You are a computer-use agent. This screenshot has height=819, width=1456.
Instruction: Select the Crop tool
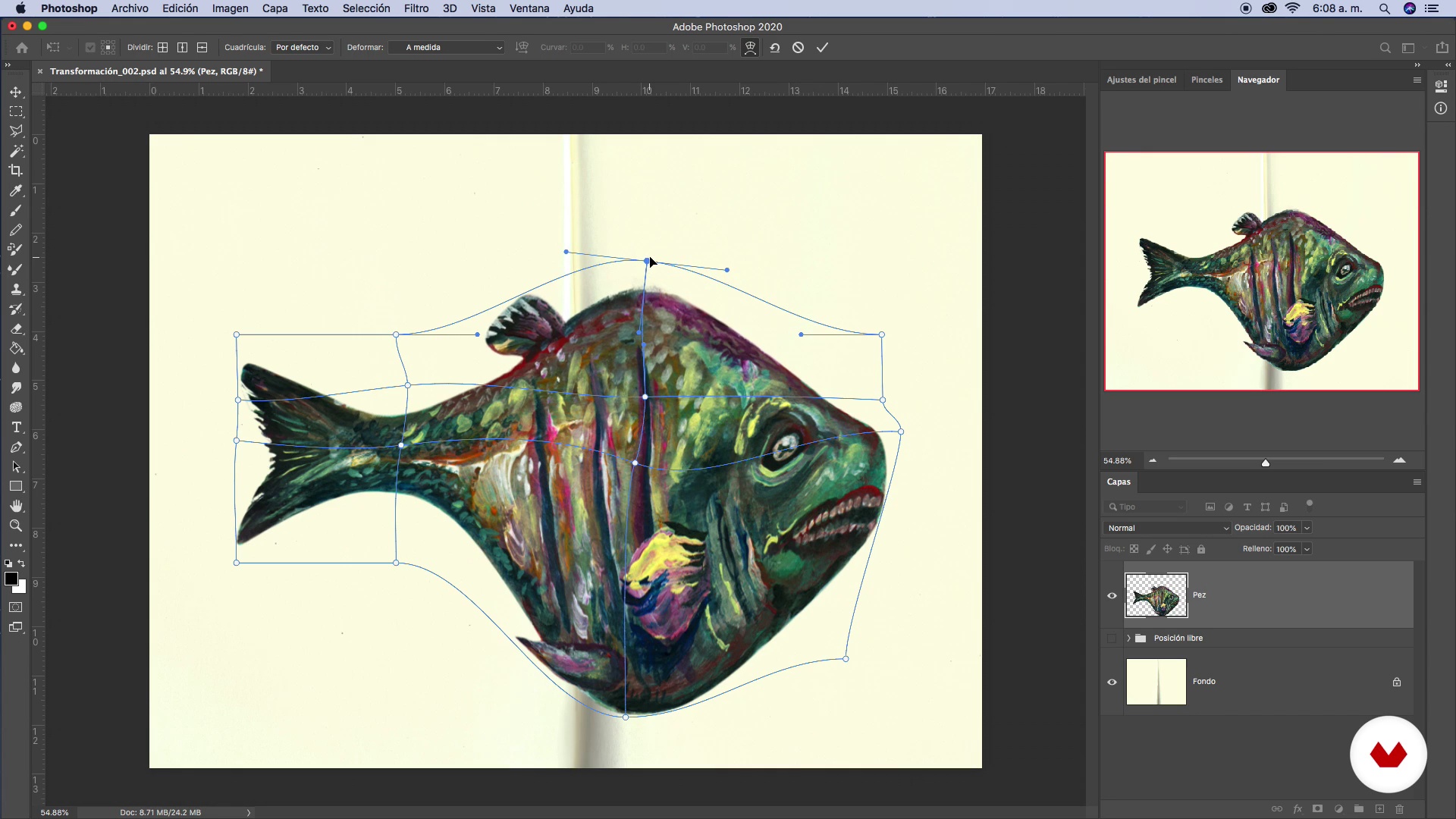[x=16, y=171]
